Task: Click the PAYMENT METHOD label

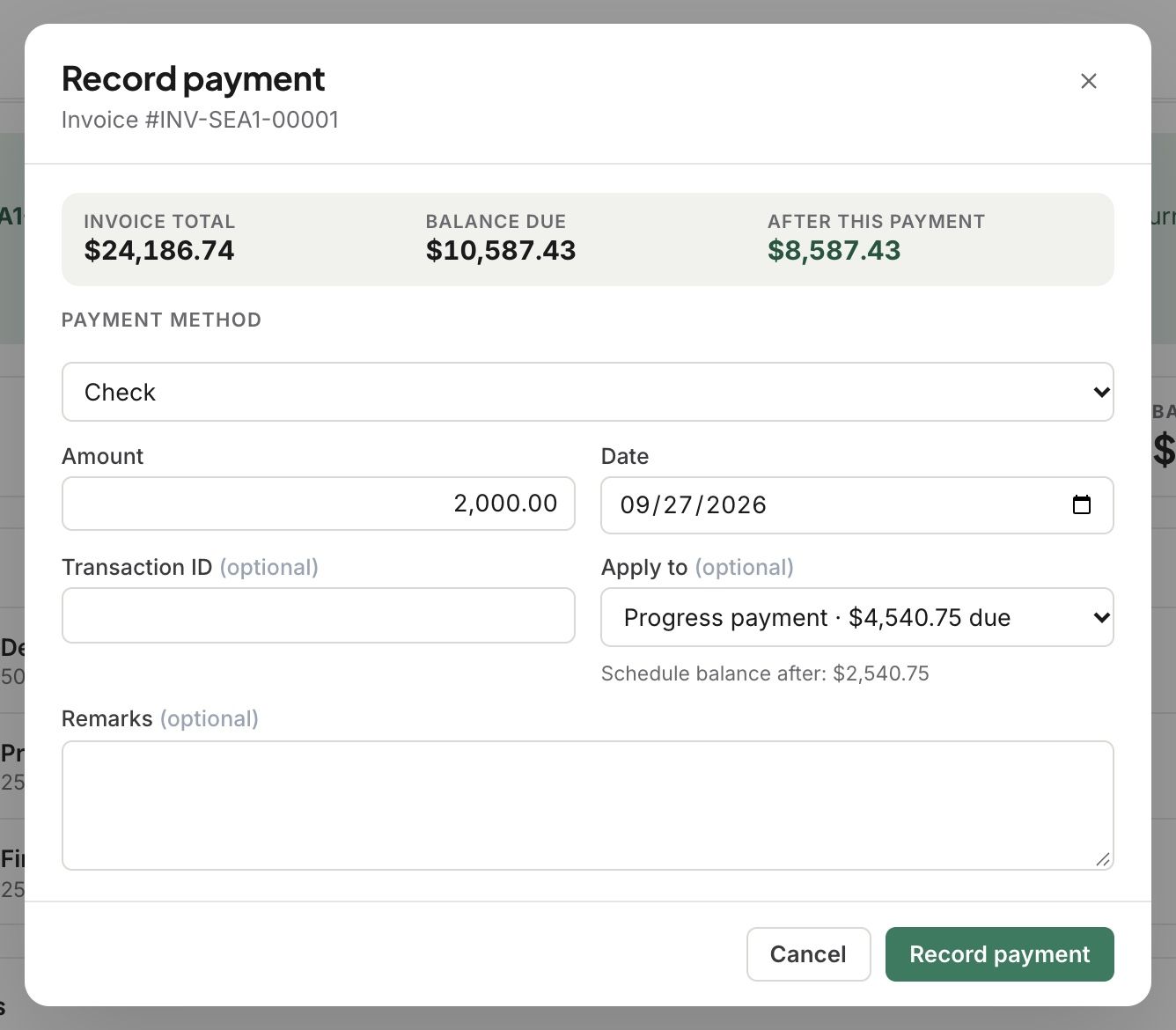Action: point(161,320)
